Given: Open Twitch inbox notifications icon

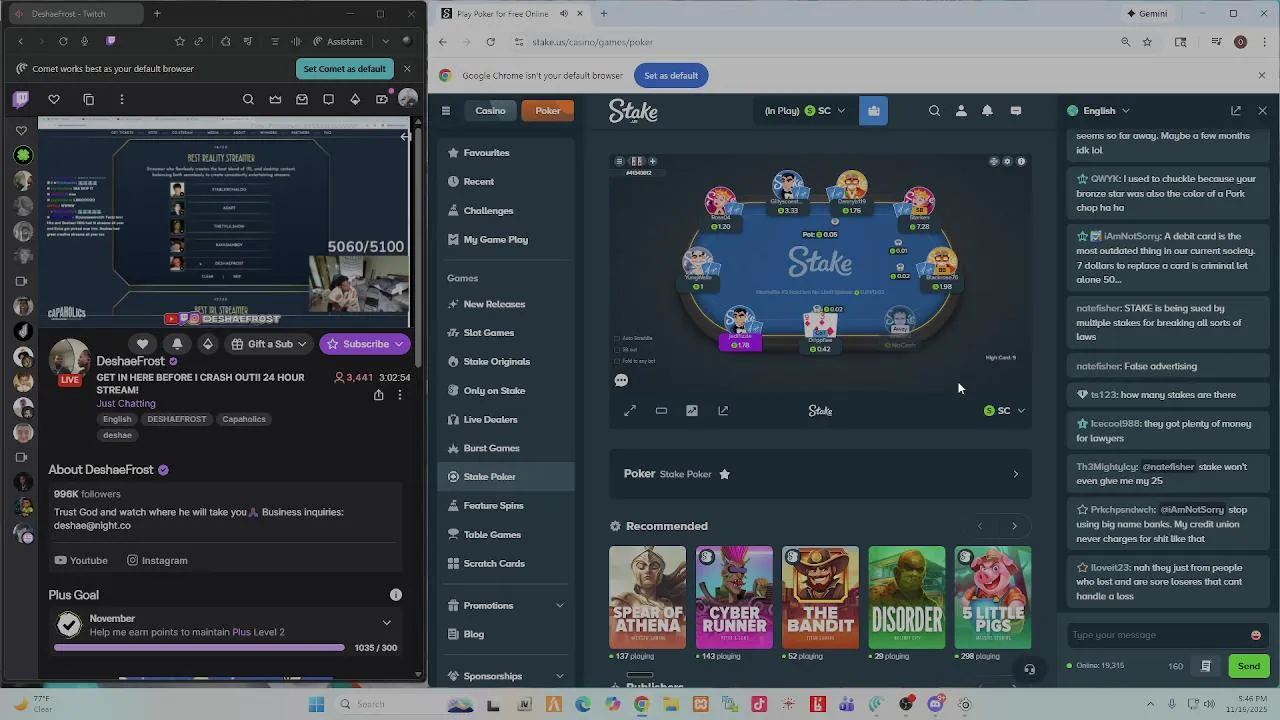Looking at the screenshot, I should pos(302,99).
